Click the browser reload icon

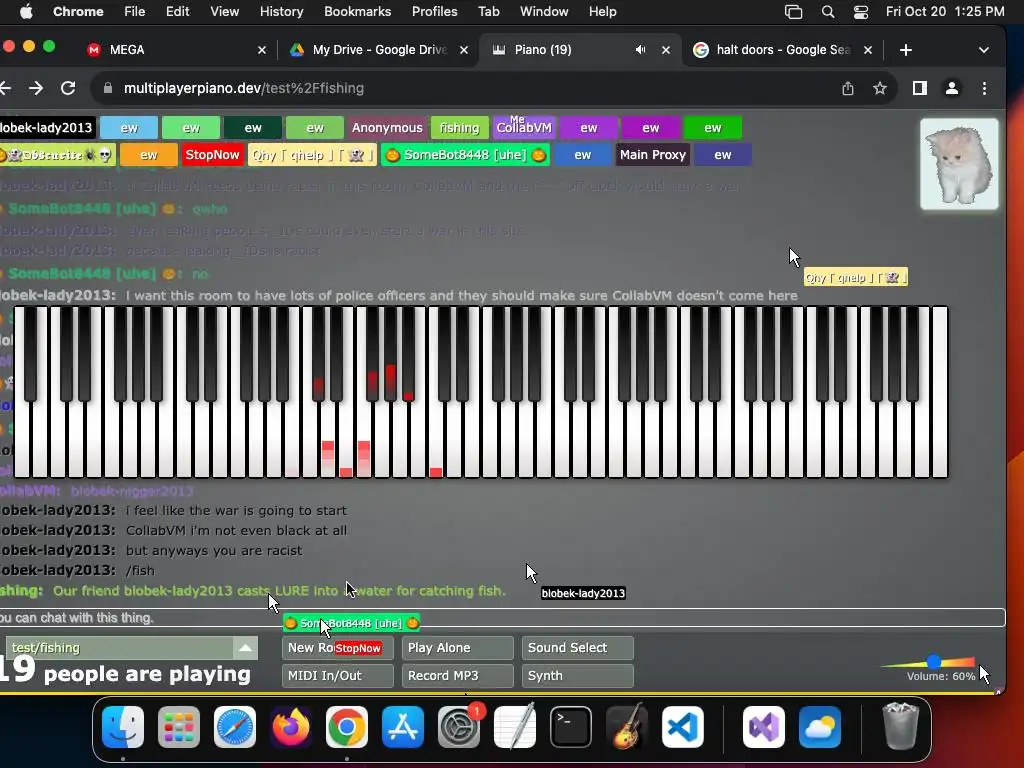click(x=68, y=88)
